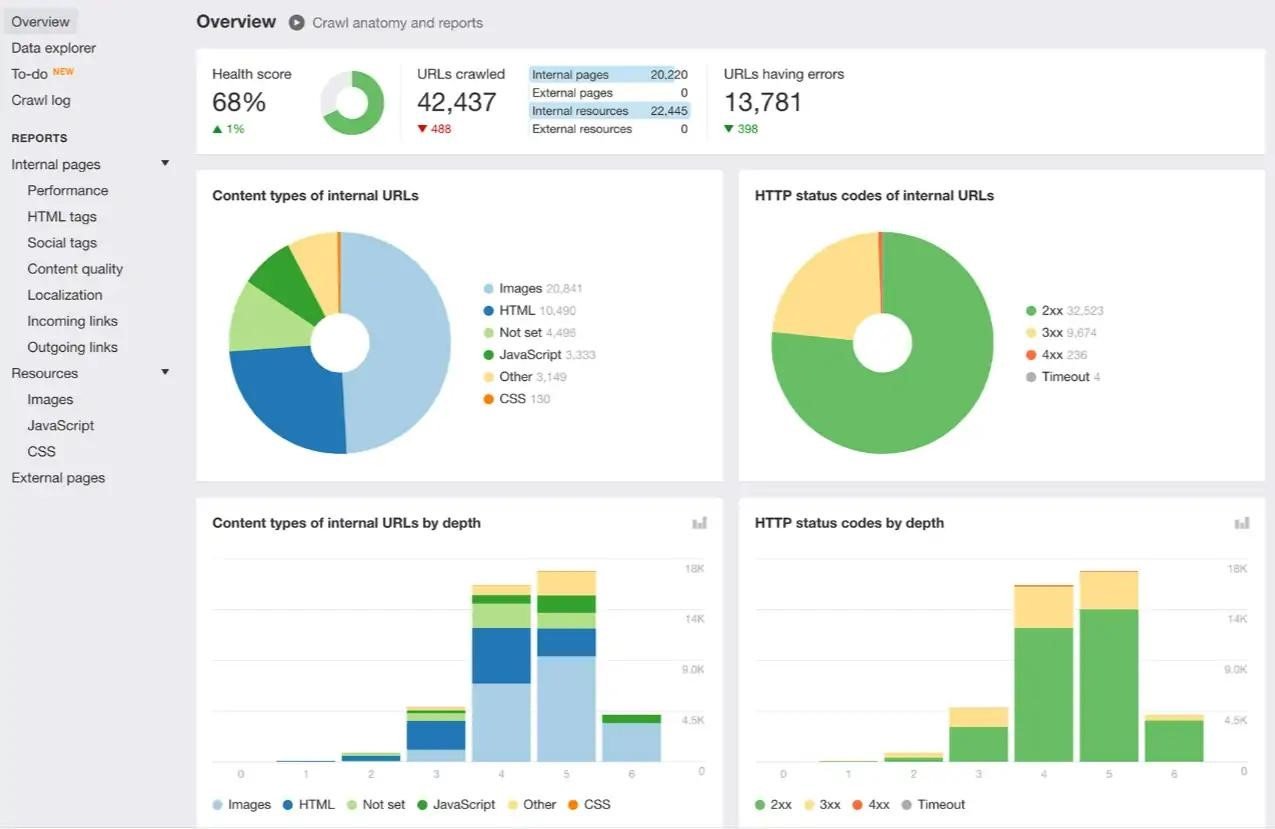
Task: Collapse the Internal pages section
Action: point(165,164)
